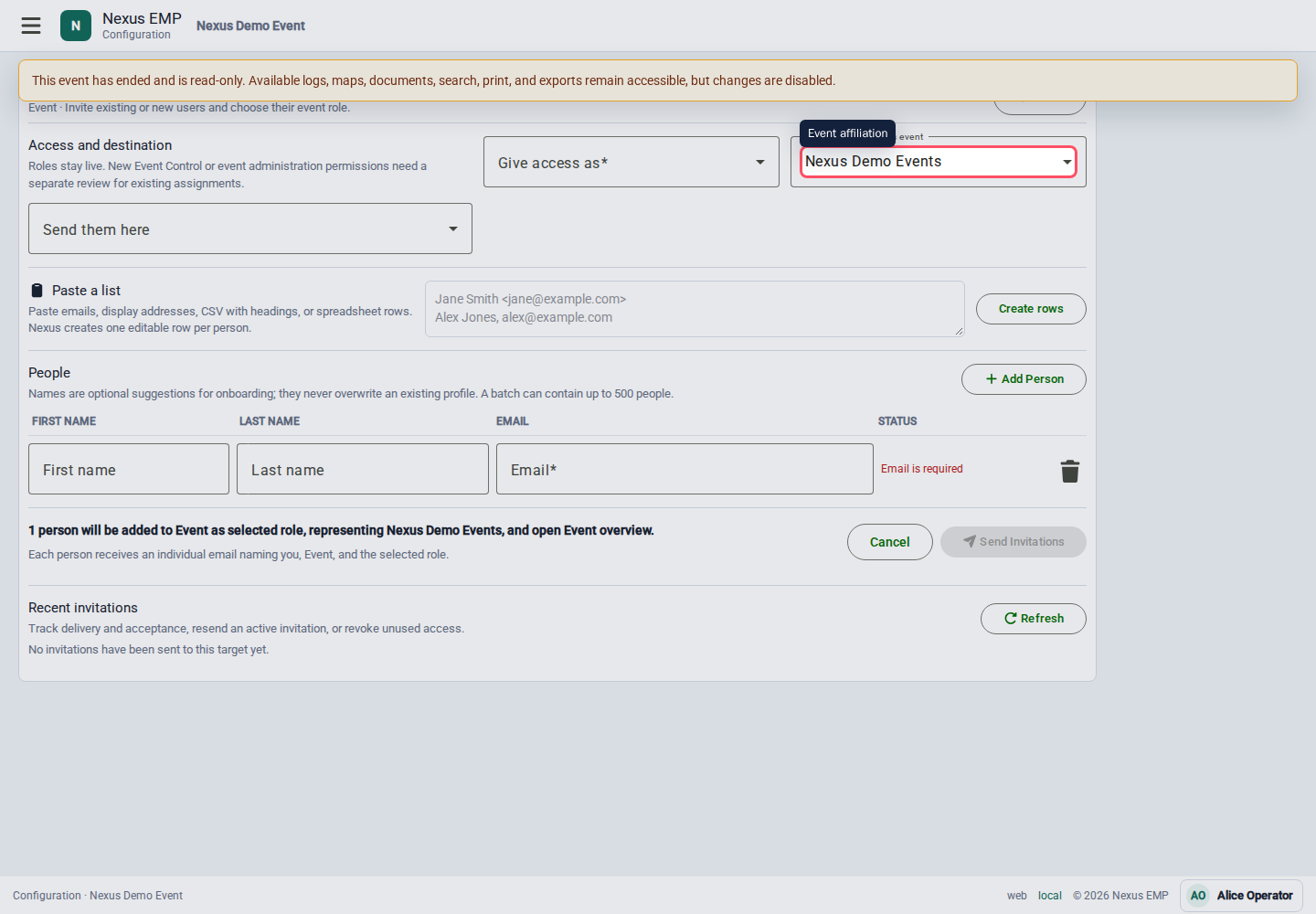Click the 'Access and destination' heading
Viewport: 1316px width, 914px height.
(101, 145)
